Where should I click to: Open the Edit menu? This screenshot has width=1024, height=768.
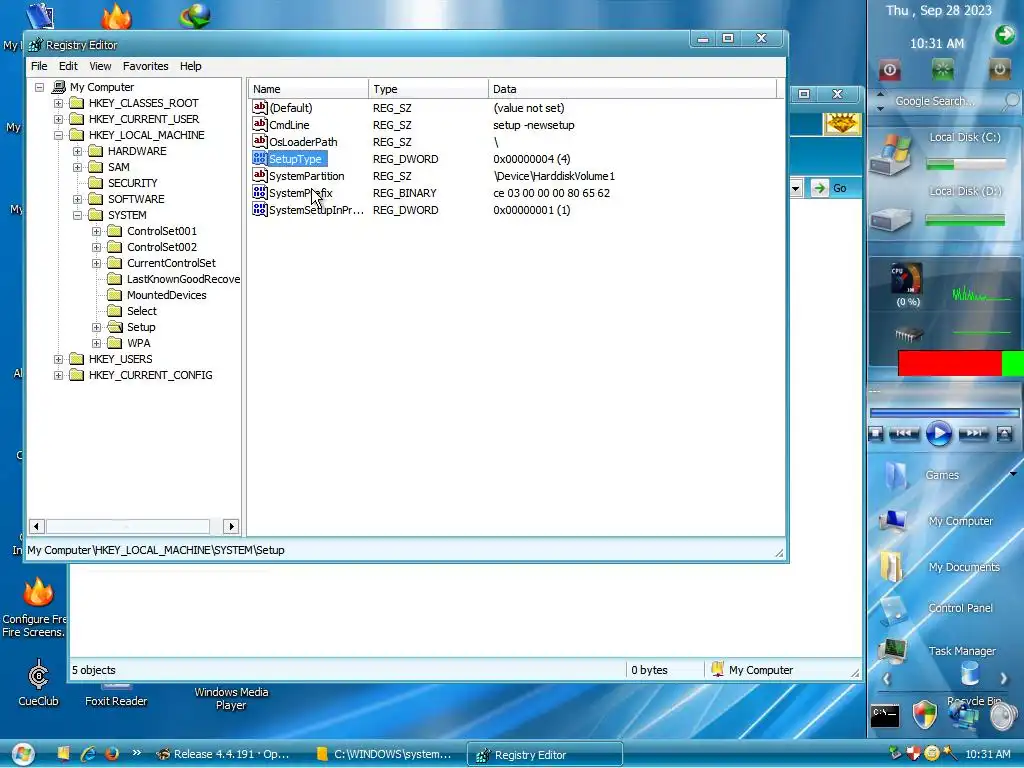point(68,66)
